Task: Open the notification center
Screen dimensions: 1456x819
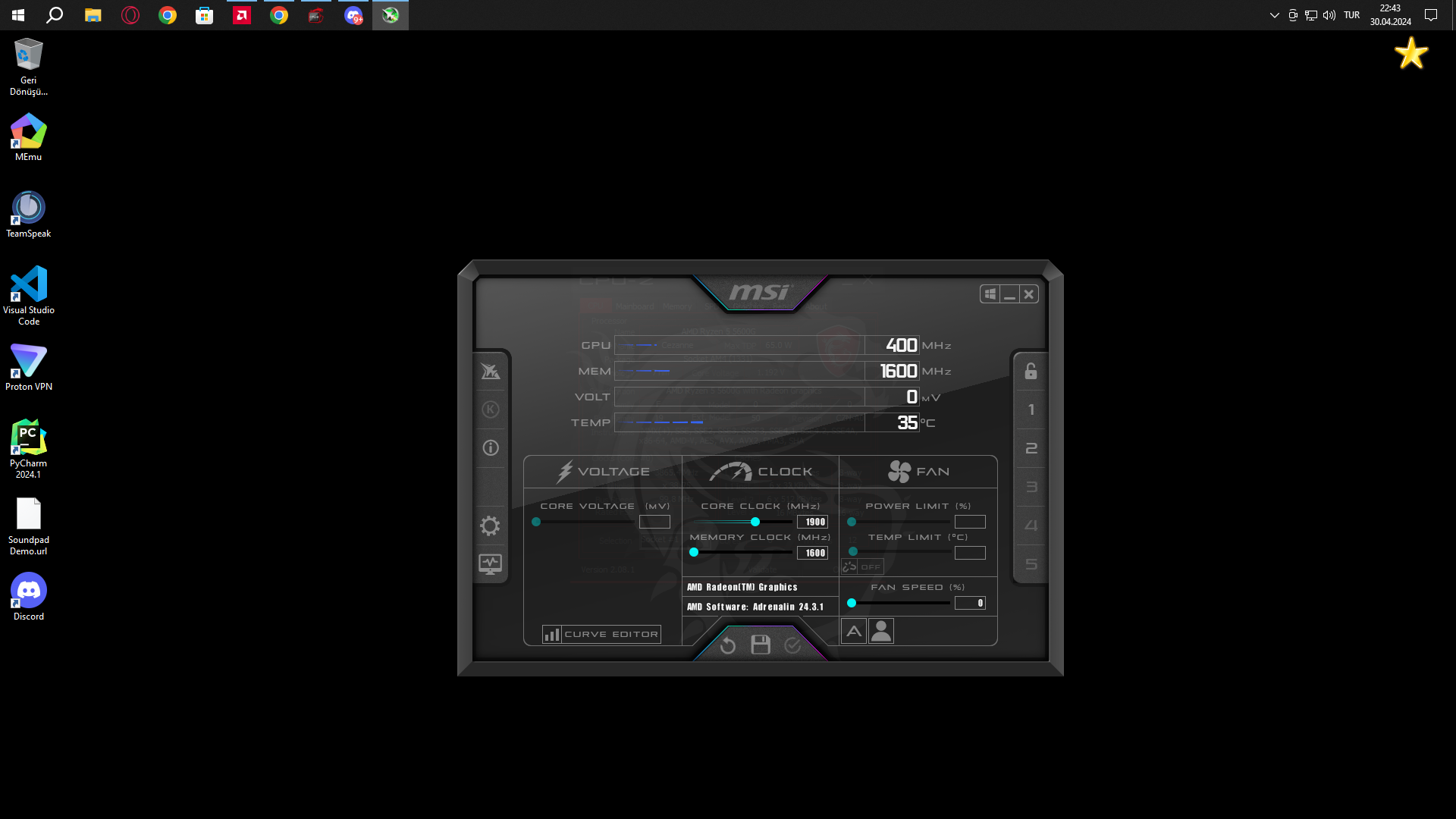Action: pos(1431,15)
